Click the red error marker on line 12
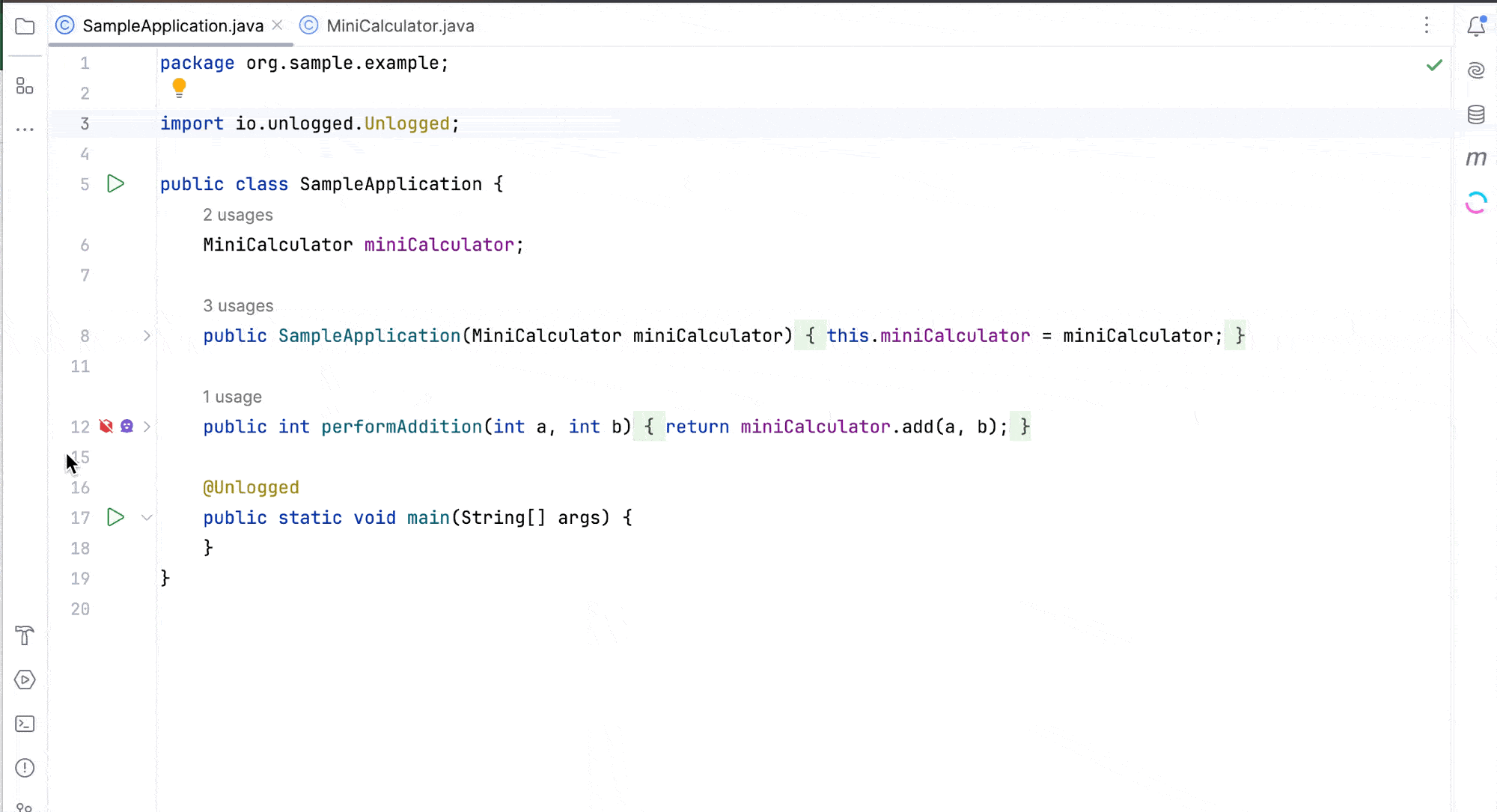1497x812 pixels. (106, 426)
